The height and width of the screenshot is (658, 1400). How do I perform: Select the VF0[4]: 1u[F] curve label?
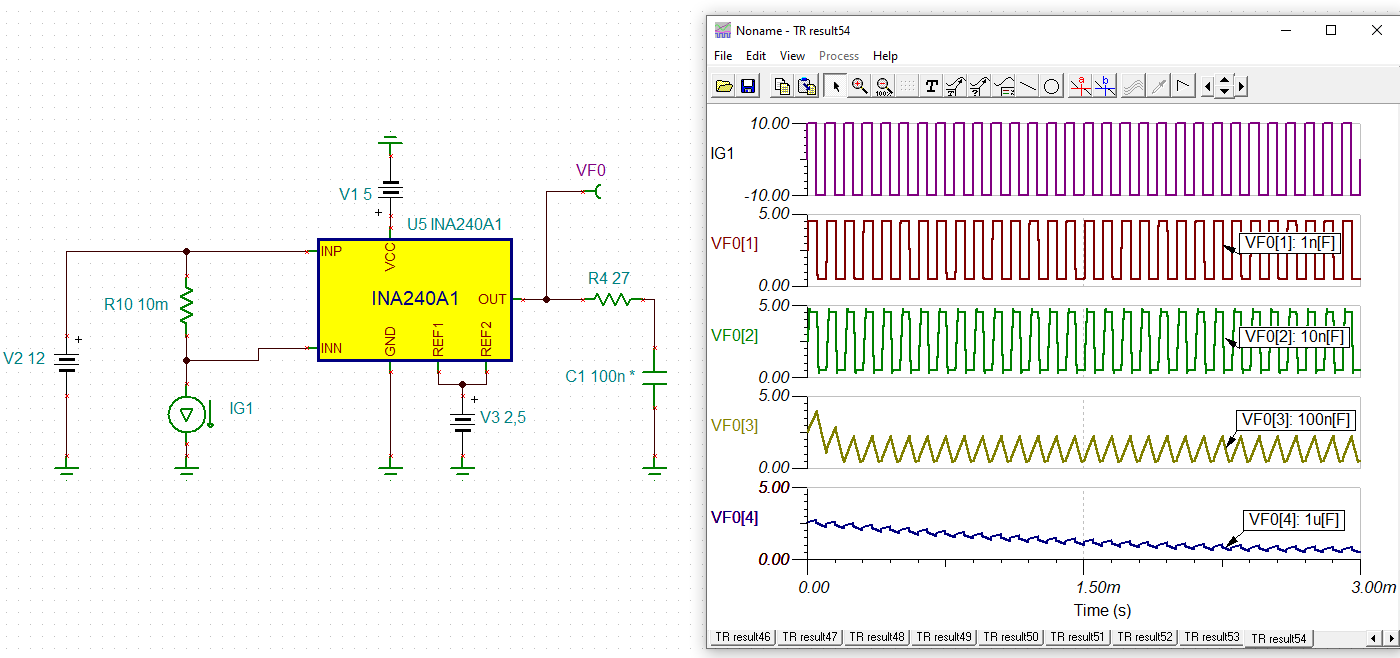[1295, 520]
